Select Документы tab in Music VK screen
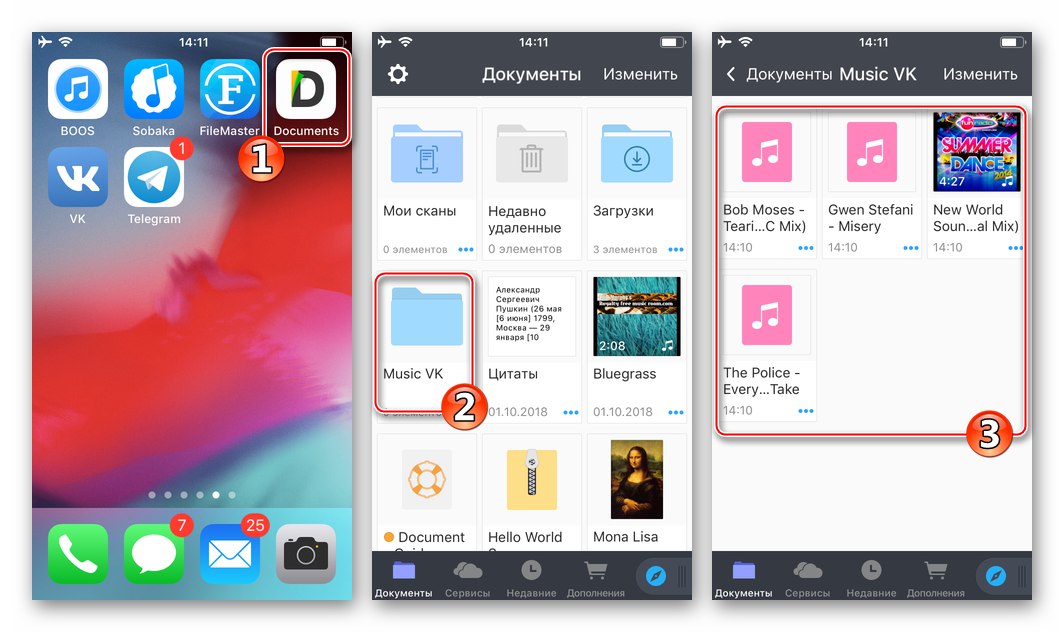Image resolution: width=1064 pixels, height=632 pixels. [744, 578]
